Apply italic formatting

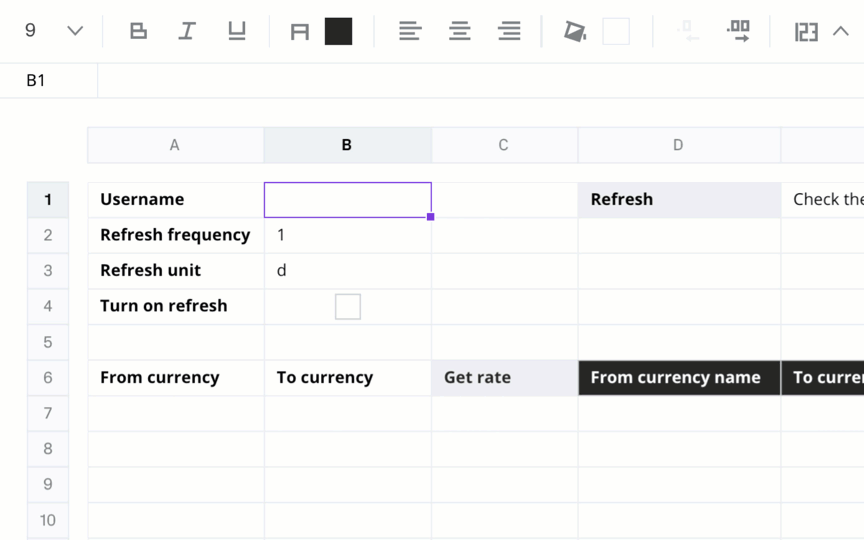point(187,31)
